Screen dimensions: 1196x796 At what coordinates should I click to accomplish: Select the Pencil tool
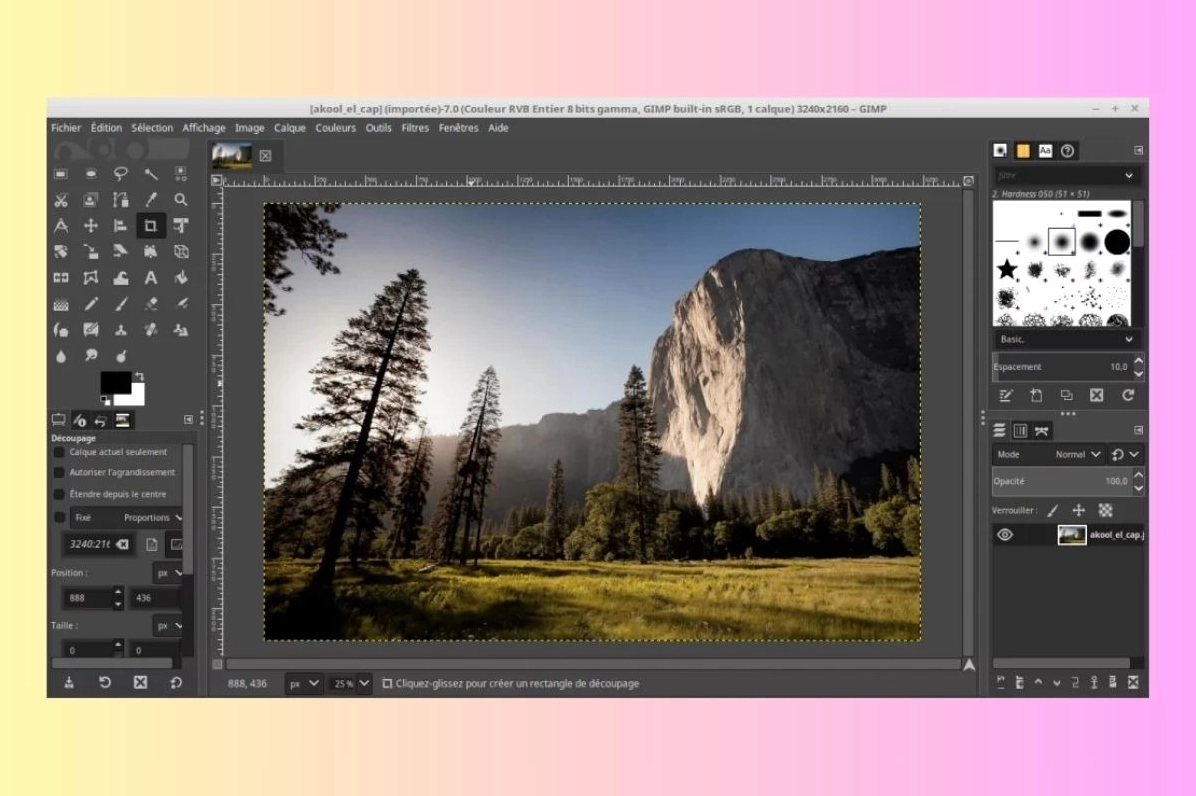click(91, 304)
